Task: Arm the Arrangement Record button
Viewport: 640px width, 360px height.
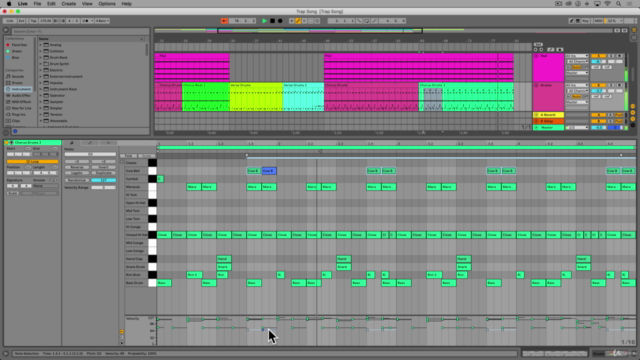Action: tap(280, 21)
